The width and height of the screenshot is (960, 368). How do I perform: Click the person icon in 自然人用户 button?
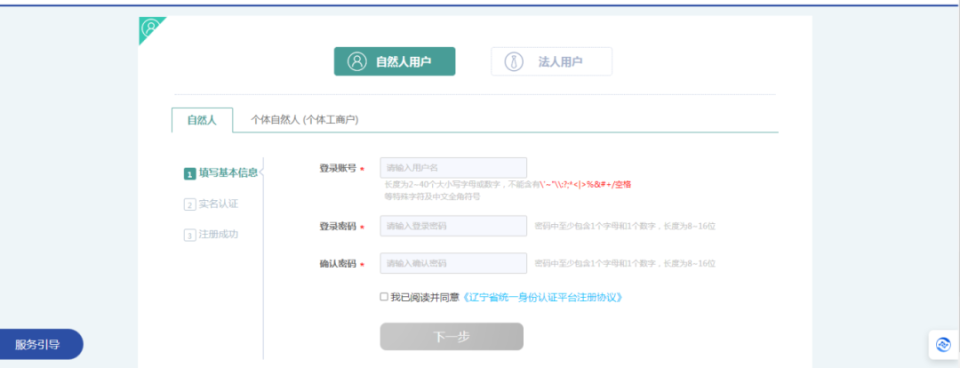click(x=356, y=61)
